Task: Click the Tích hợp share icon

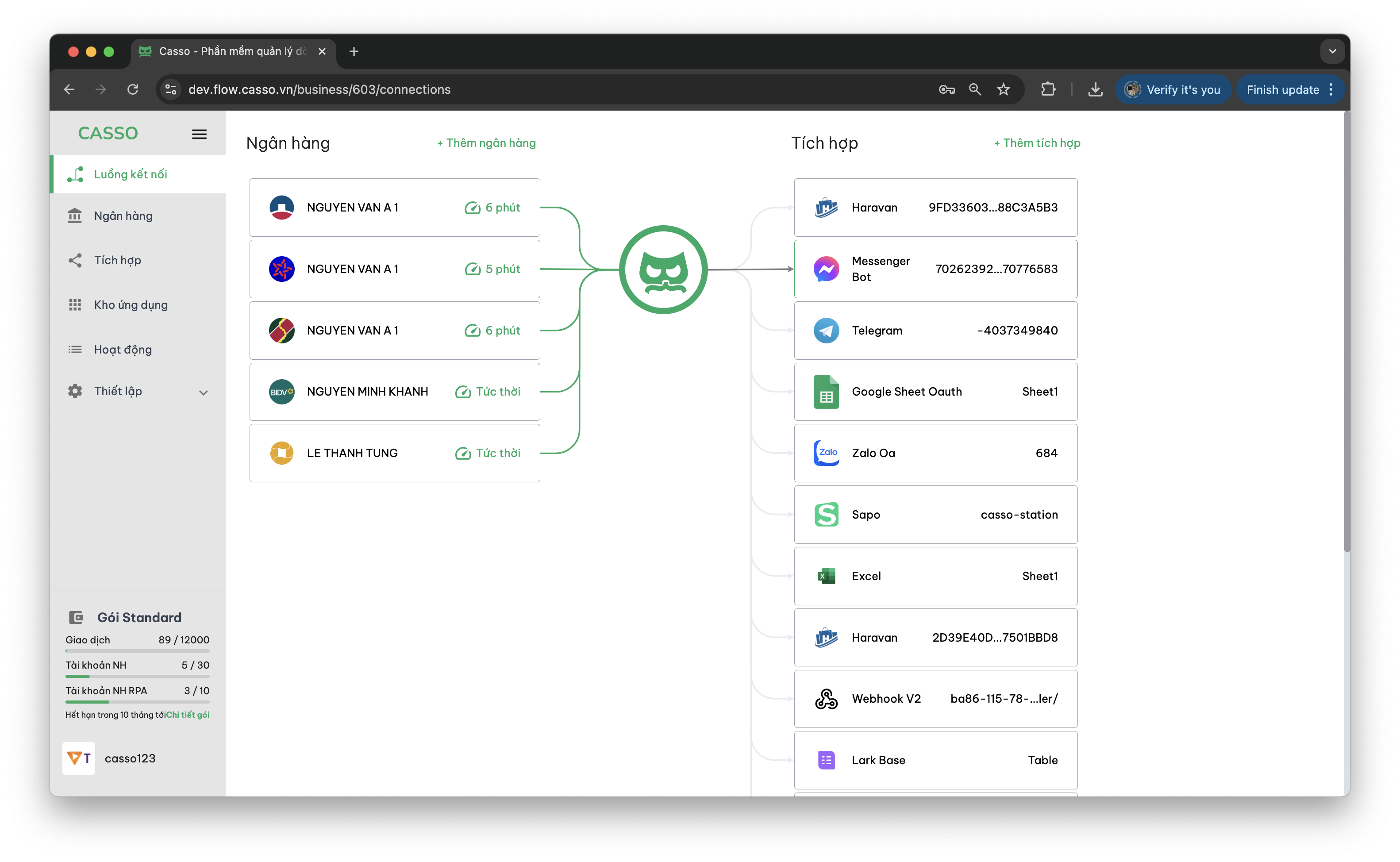Action: tap(75, 261)
